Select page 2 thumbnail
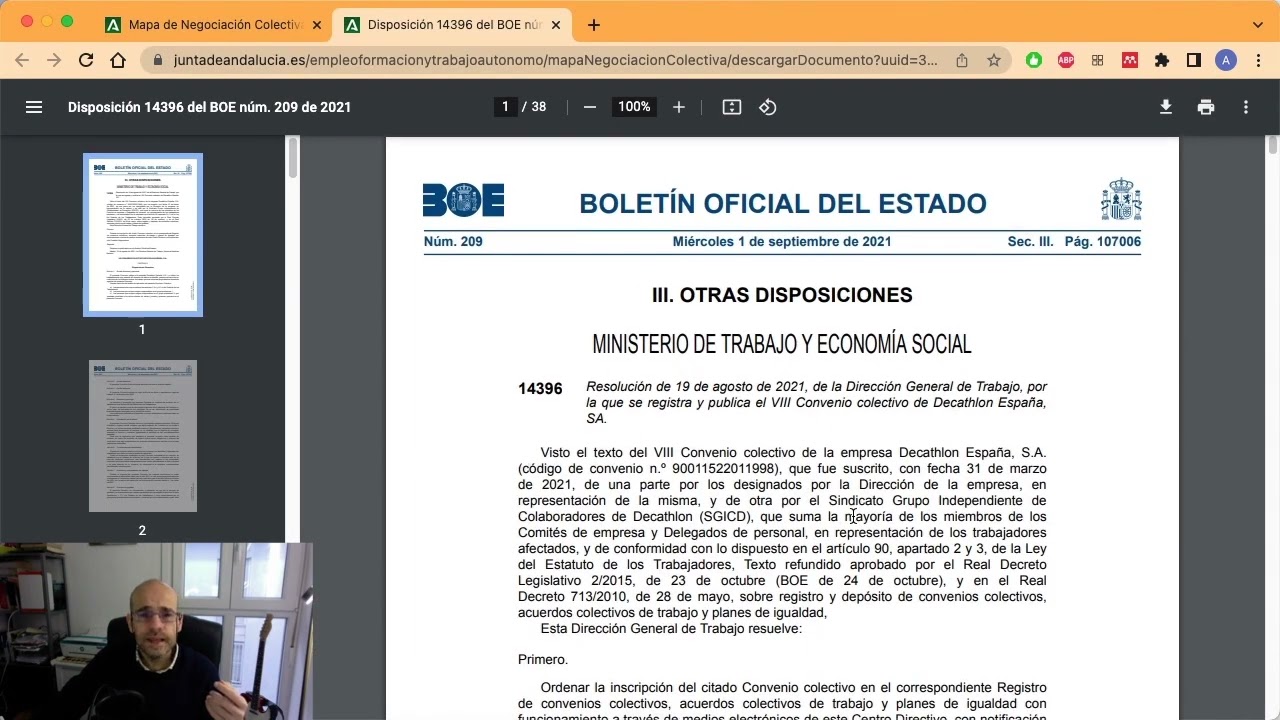1280x720 pixels. (x=143, y=436)
